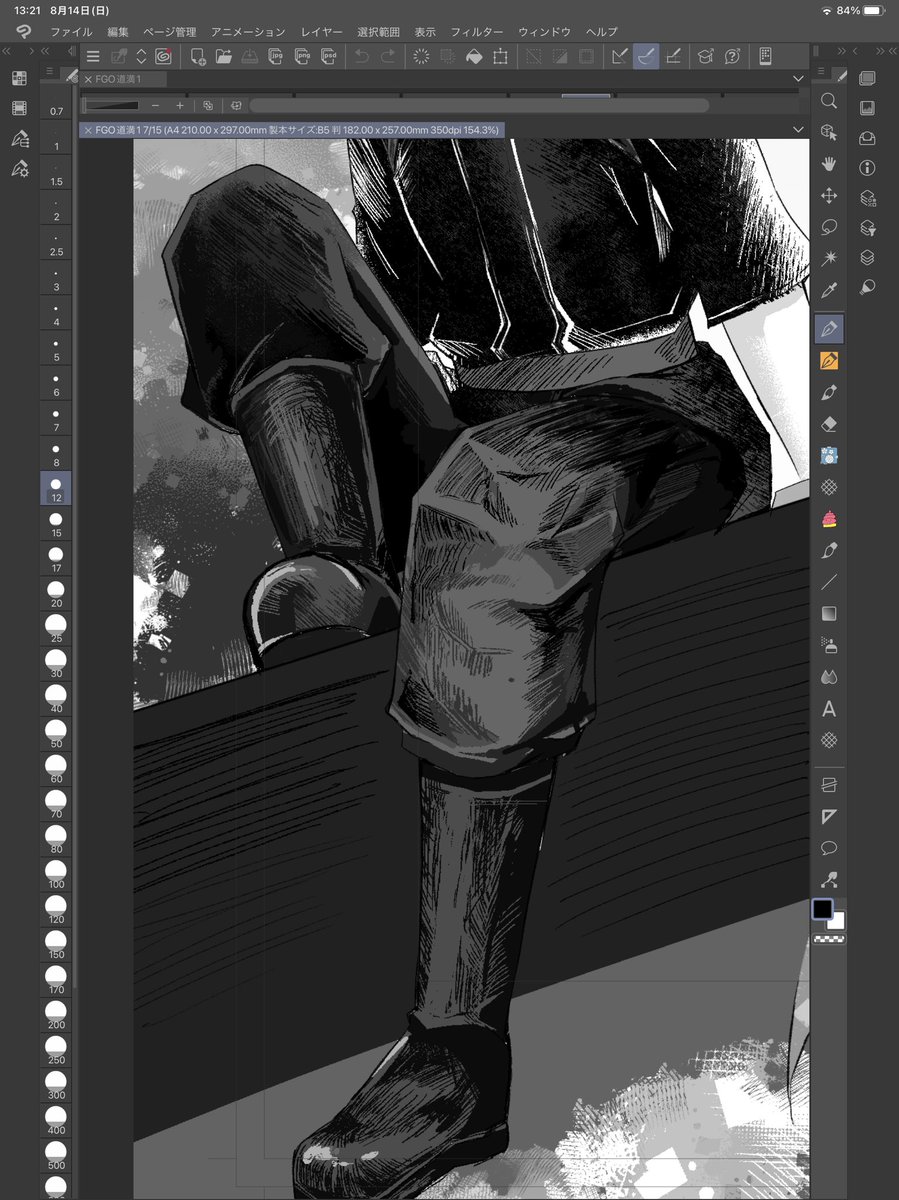Click the Open file folder icon
The image size is (899, 1200).
coord(224,57)
